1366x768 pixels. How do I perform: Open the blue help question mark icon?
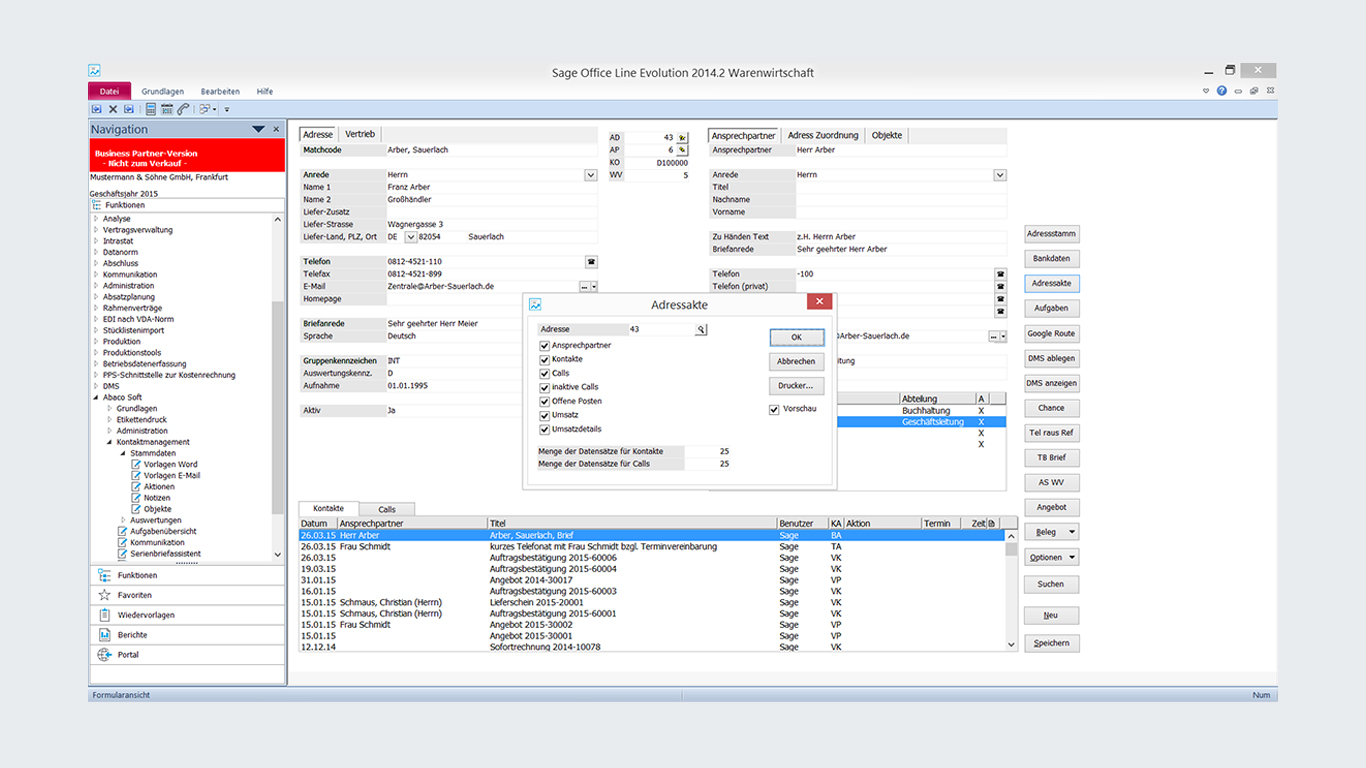coord(1222,91)
